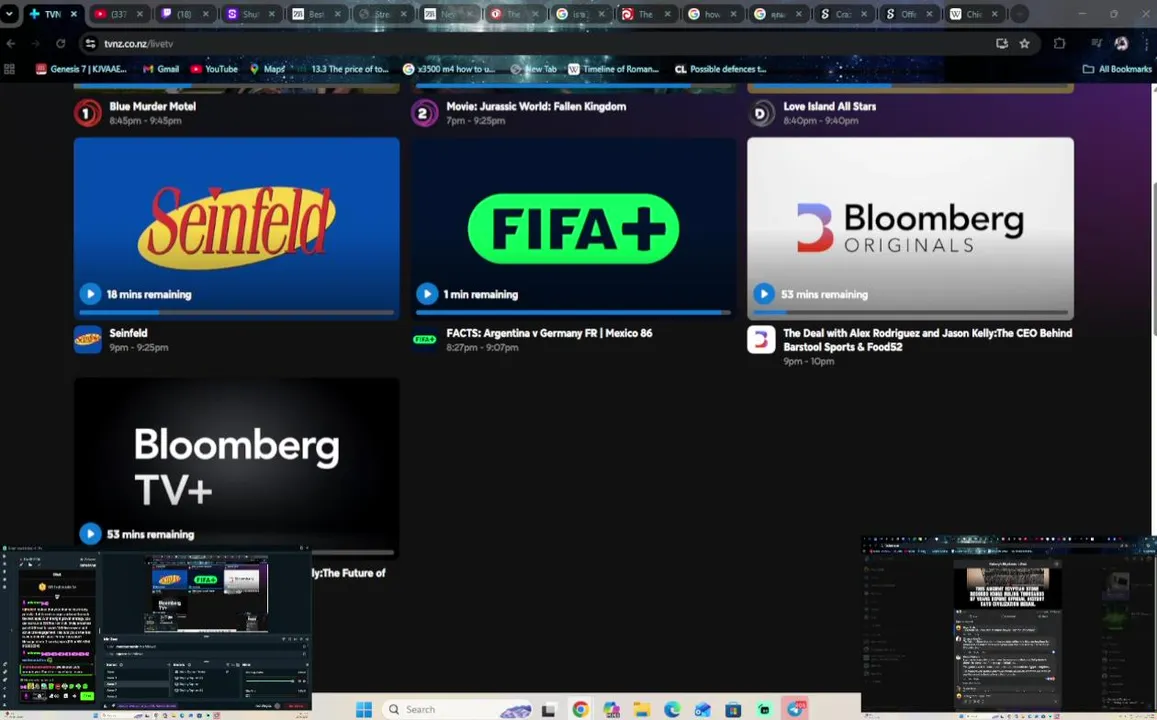Screen dimensions: 1157x720
Task: Open the YouTube bookmark
Action: (214, 69)
